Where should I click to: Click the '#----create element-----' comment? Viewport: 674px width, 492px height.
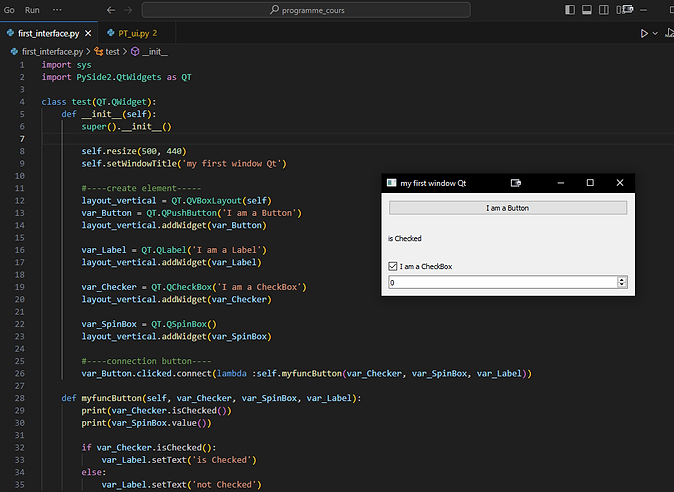click(141, 188)
